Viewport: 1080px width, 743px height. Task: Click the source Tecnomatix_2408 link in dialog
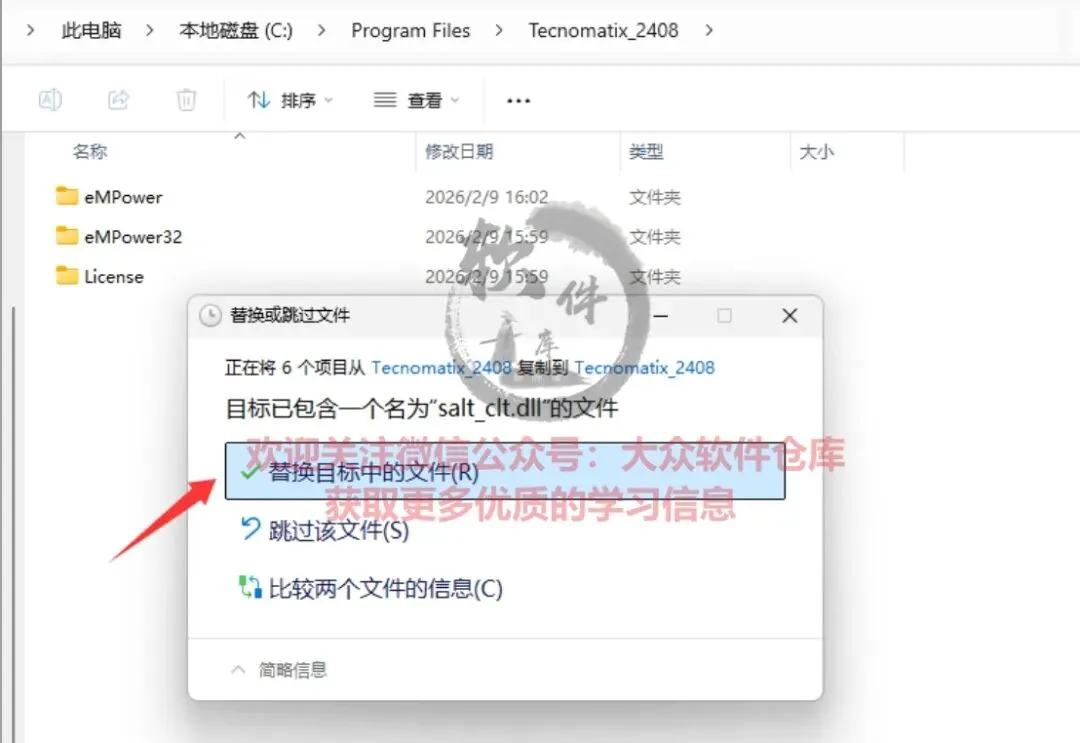441,368
